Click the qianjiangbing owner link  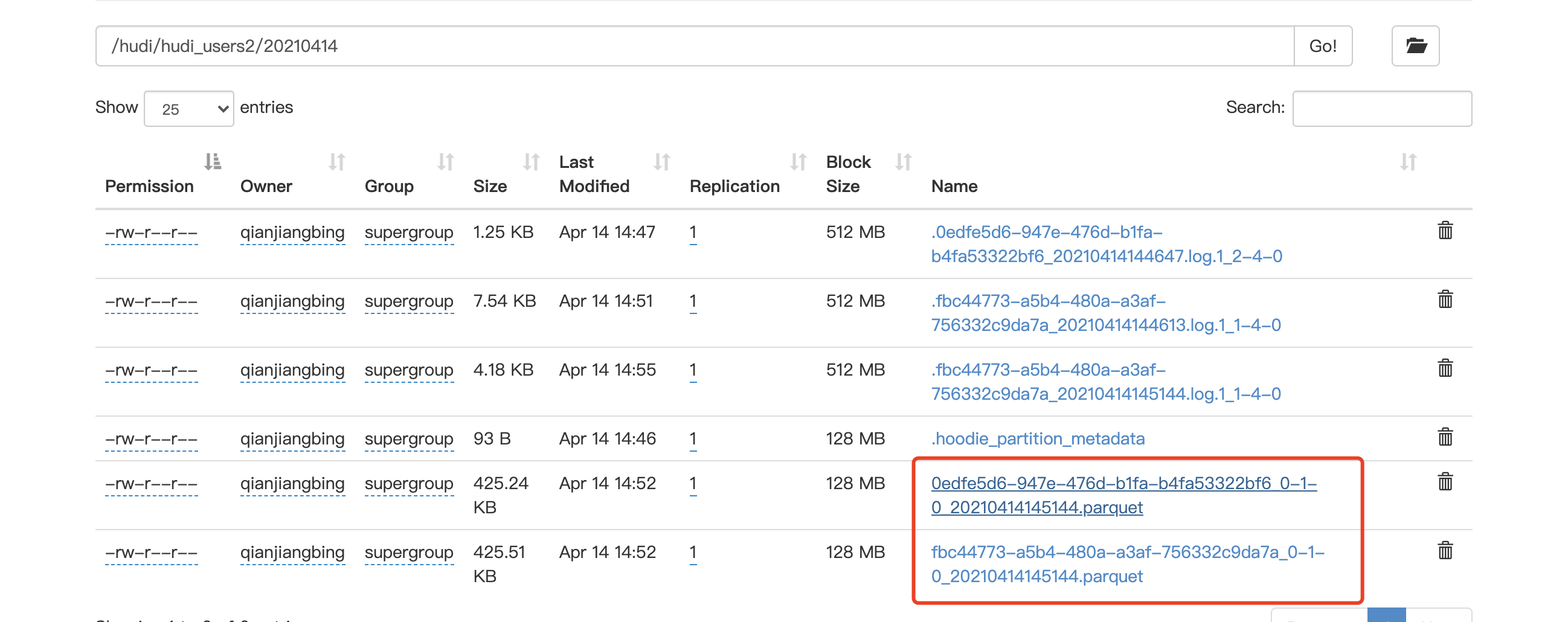click(292, 232)
